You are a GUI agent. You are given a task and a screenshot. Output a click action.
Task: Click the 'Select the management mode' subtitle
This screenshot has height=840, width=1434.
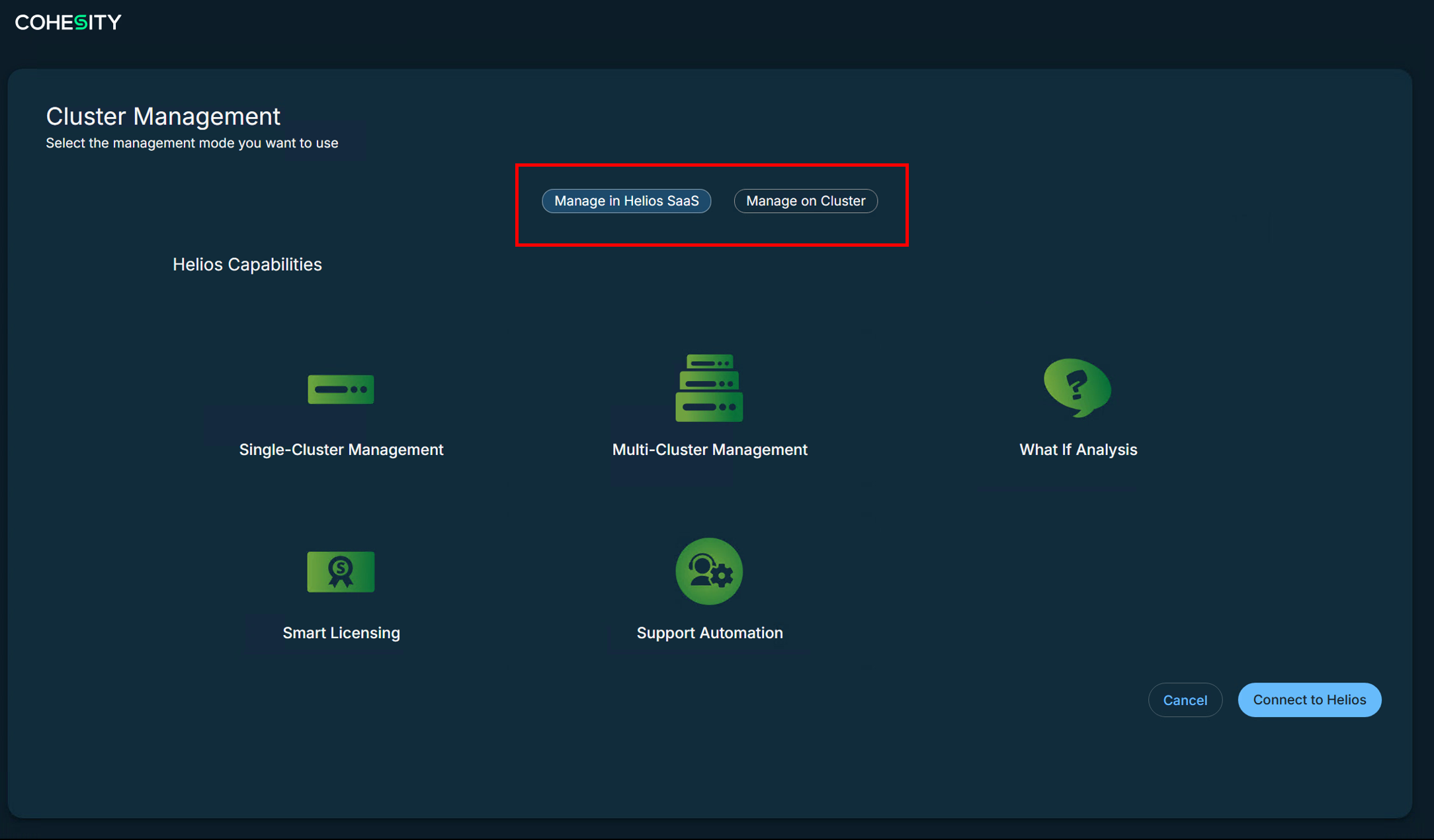pyautogui.click(x=192, y=143)
